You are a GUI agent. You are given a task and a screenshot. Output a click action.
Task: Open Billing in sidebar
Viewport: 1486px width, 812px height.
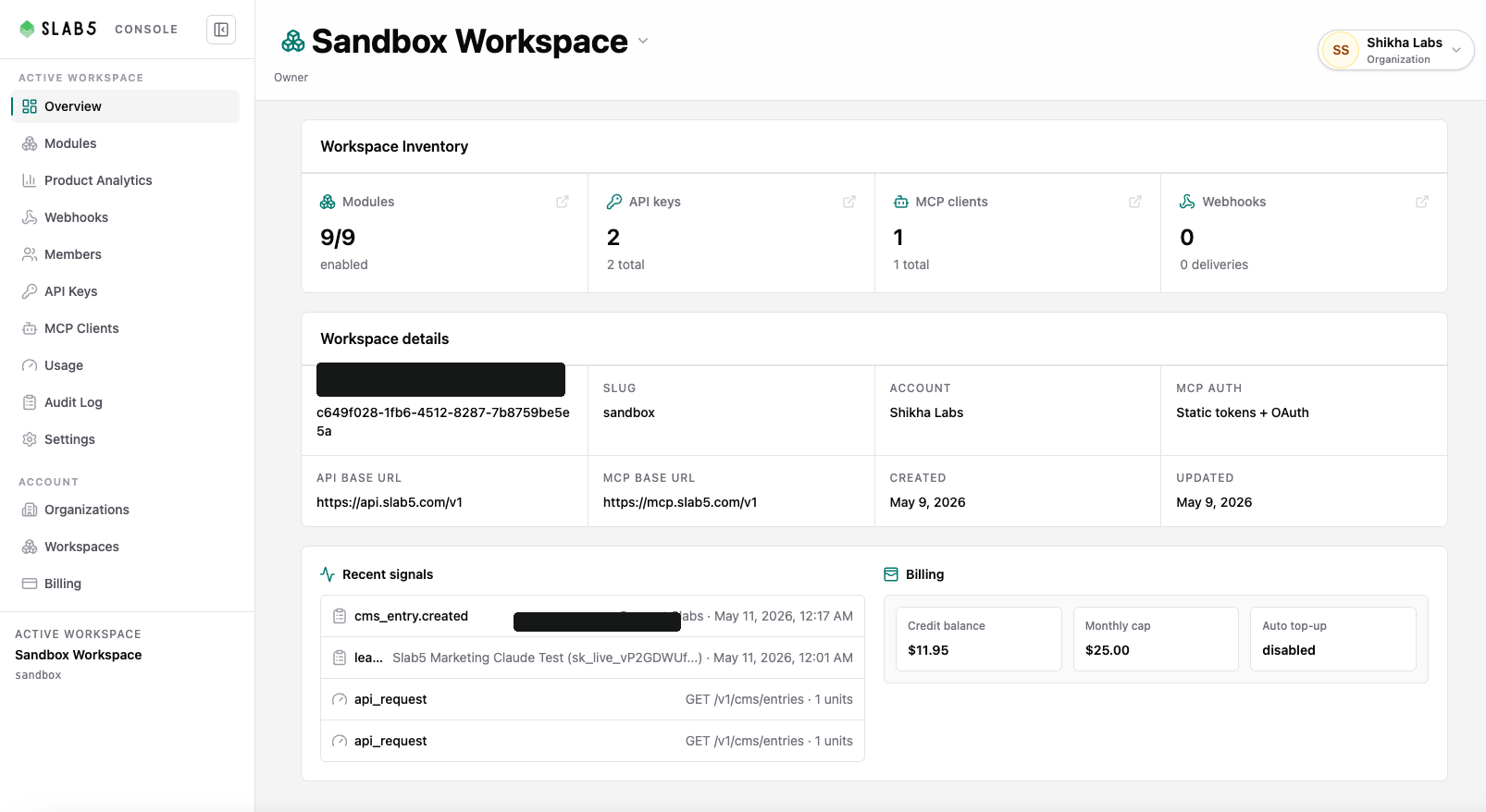tap(125, 584)
